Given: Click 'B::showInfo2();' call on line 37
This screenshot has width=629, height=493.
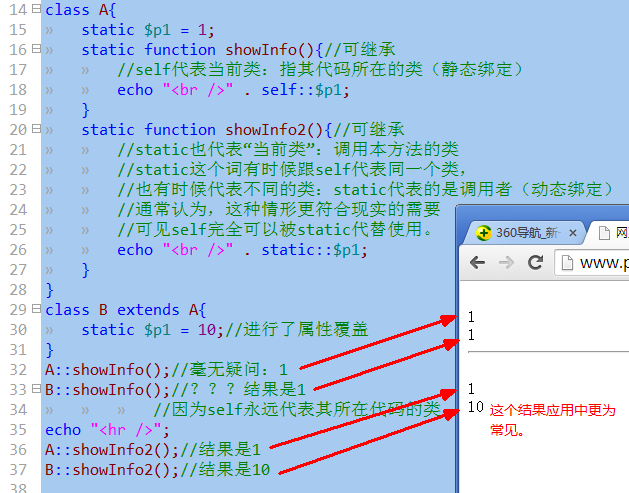Looking at the screenshot, I should (112, 470).
